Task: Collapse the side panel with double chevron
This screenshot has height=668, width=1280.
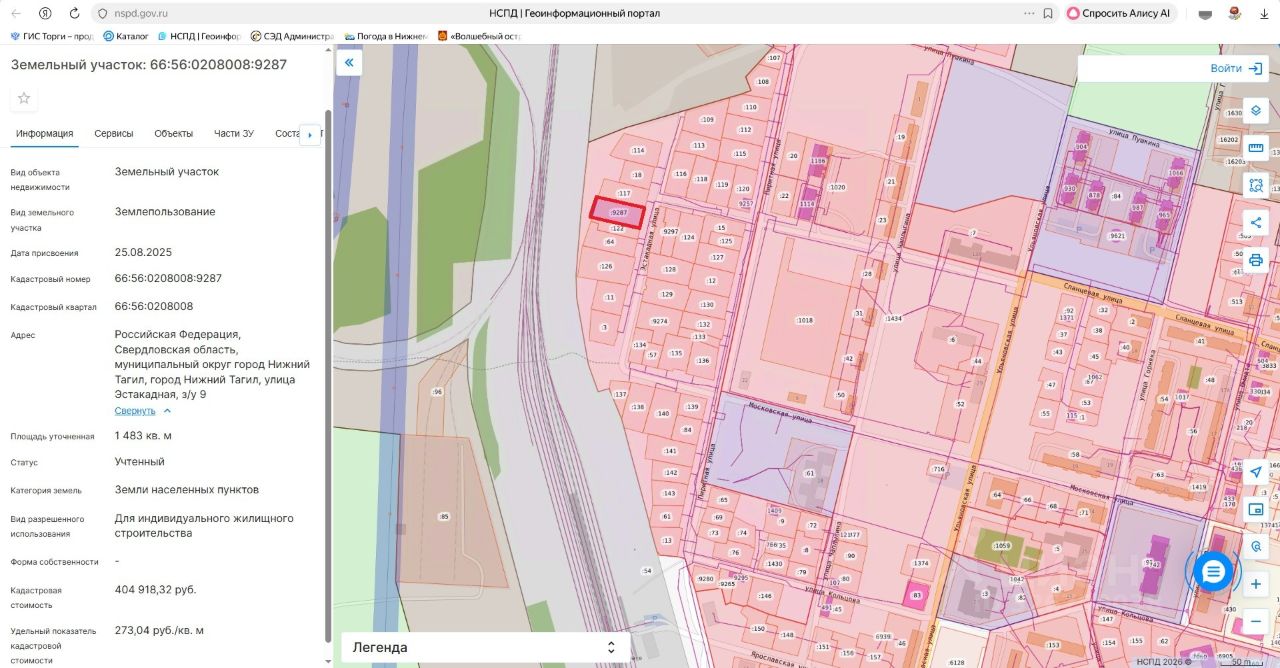Action: click(349, 63)
